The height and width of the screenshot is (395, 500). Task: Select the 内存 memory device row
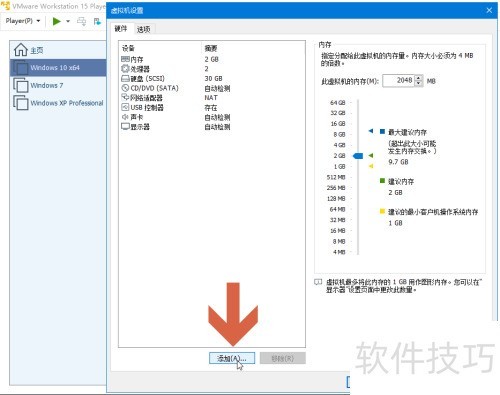tap(212, 59)
